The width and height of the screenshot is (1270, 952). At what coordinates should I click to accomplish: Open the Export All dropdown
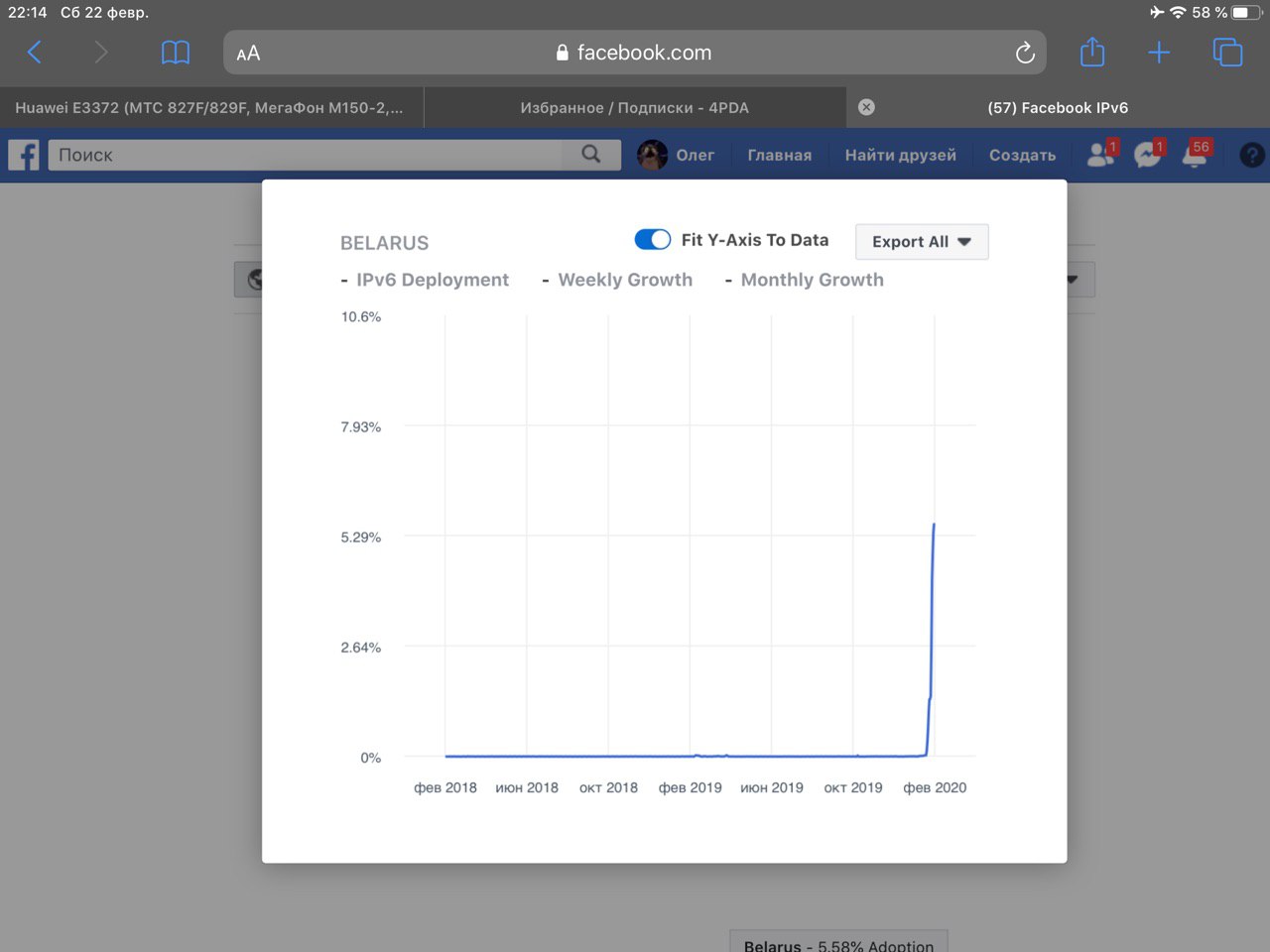[x=922, y=241]
